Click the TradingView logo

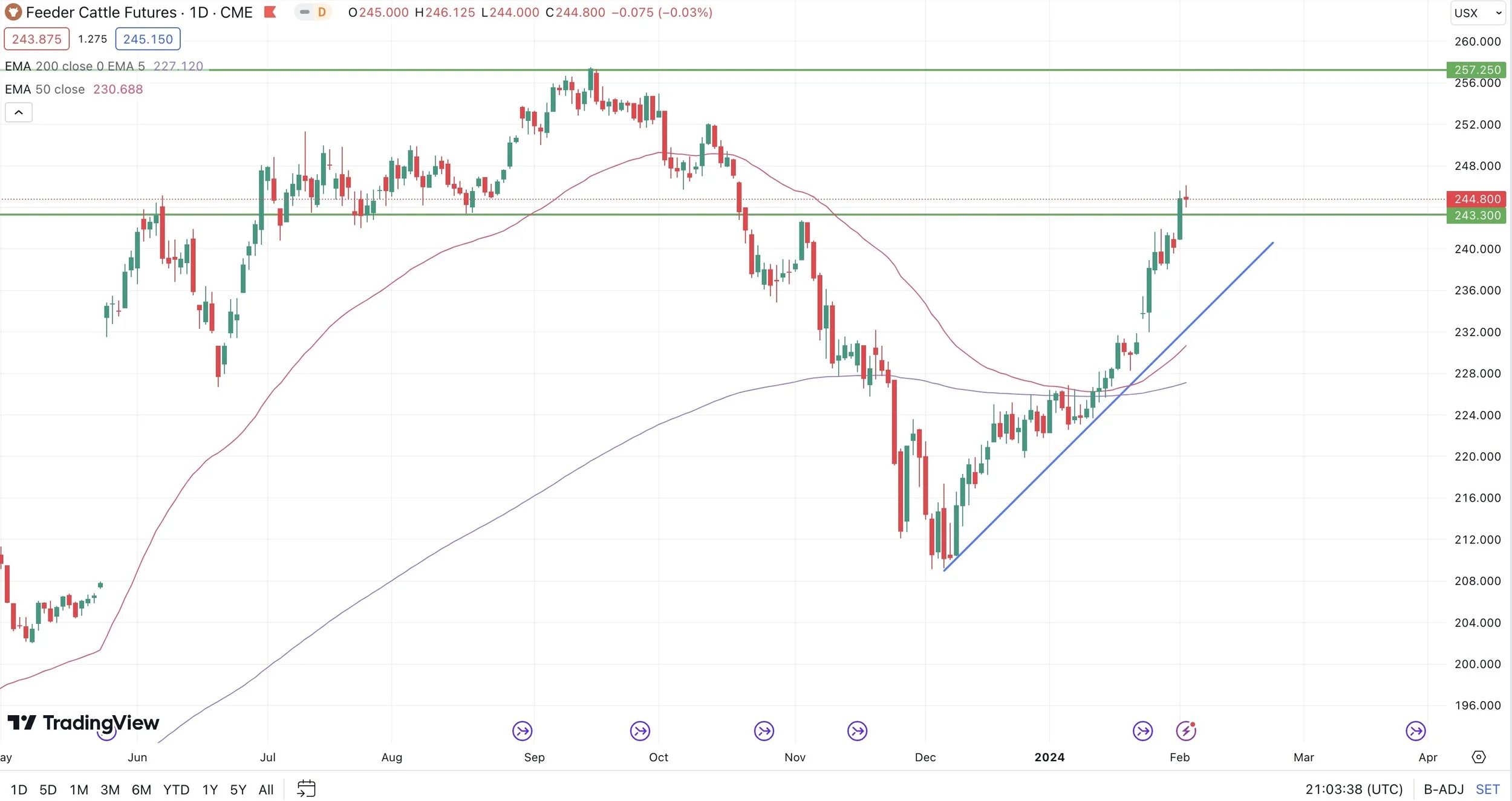[83, 722]
